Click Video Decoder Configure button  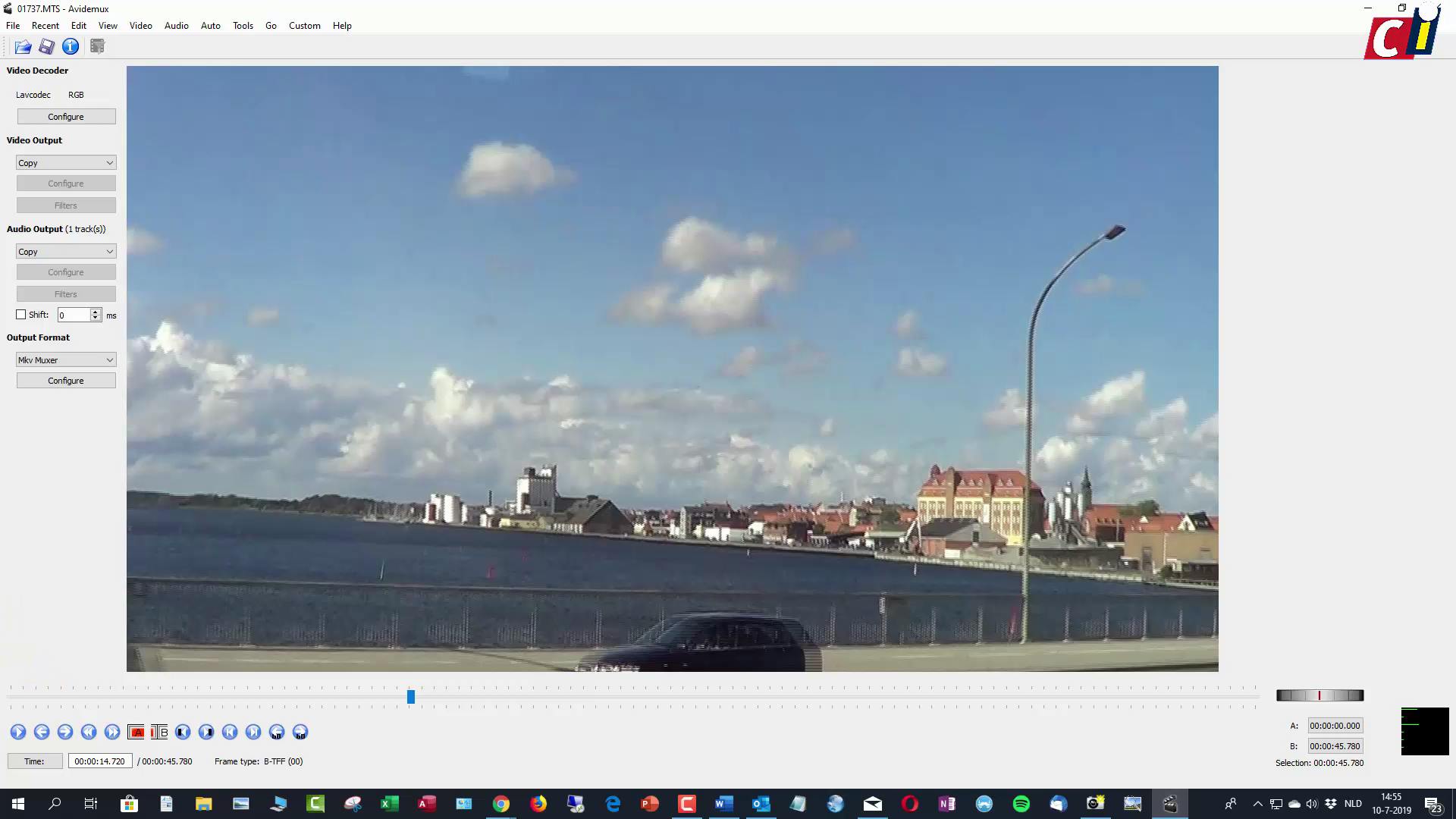click(66, 117)
